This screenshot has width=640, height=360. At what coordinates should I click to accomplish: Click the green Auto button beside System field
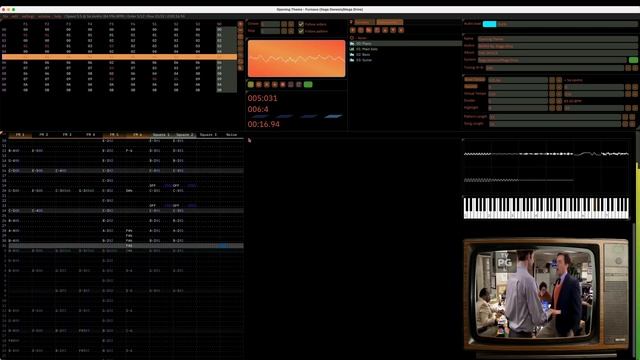[633, 60]
